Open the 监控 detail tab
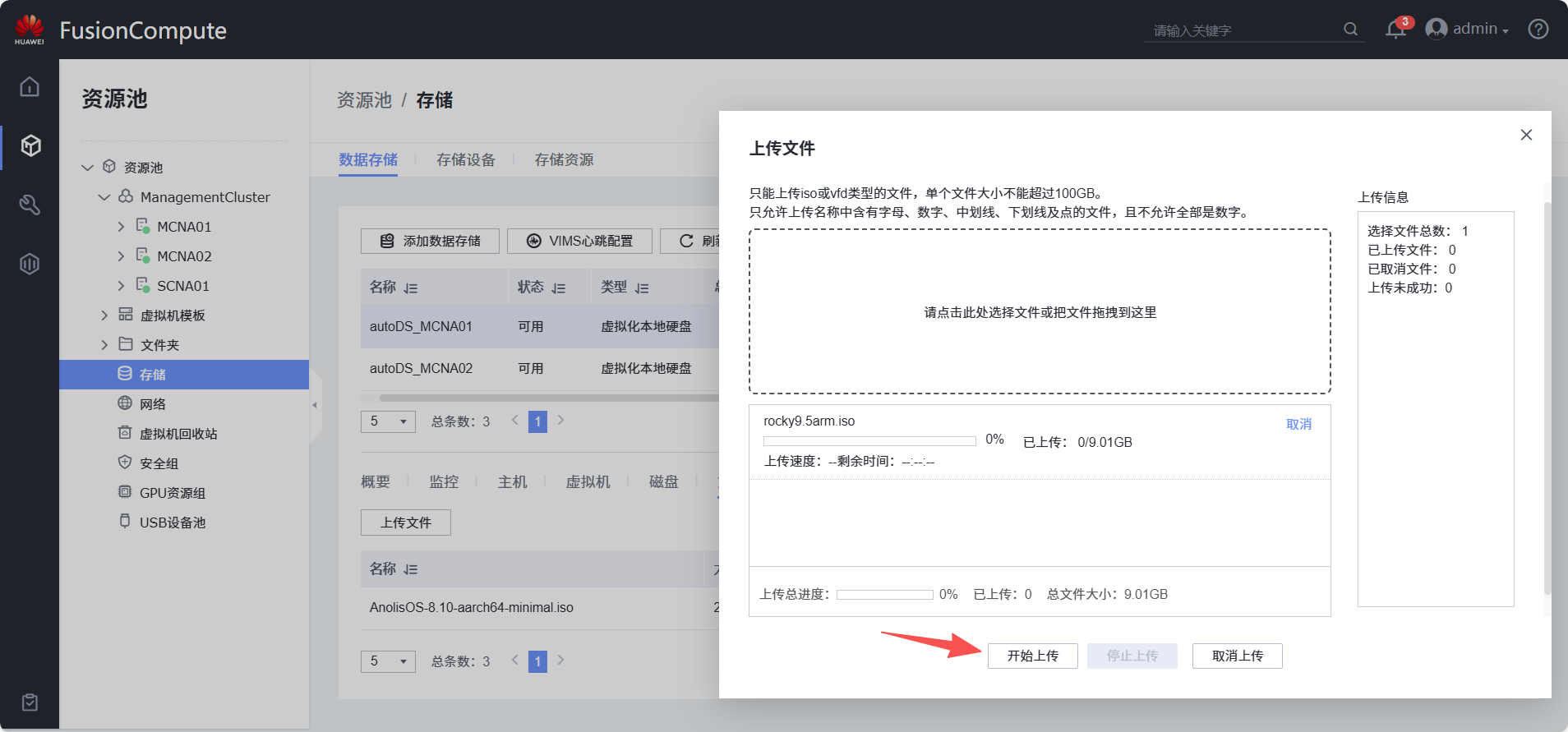The height and width of the screenshot is (732, 1568). coord(444,481)
